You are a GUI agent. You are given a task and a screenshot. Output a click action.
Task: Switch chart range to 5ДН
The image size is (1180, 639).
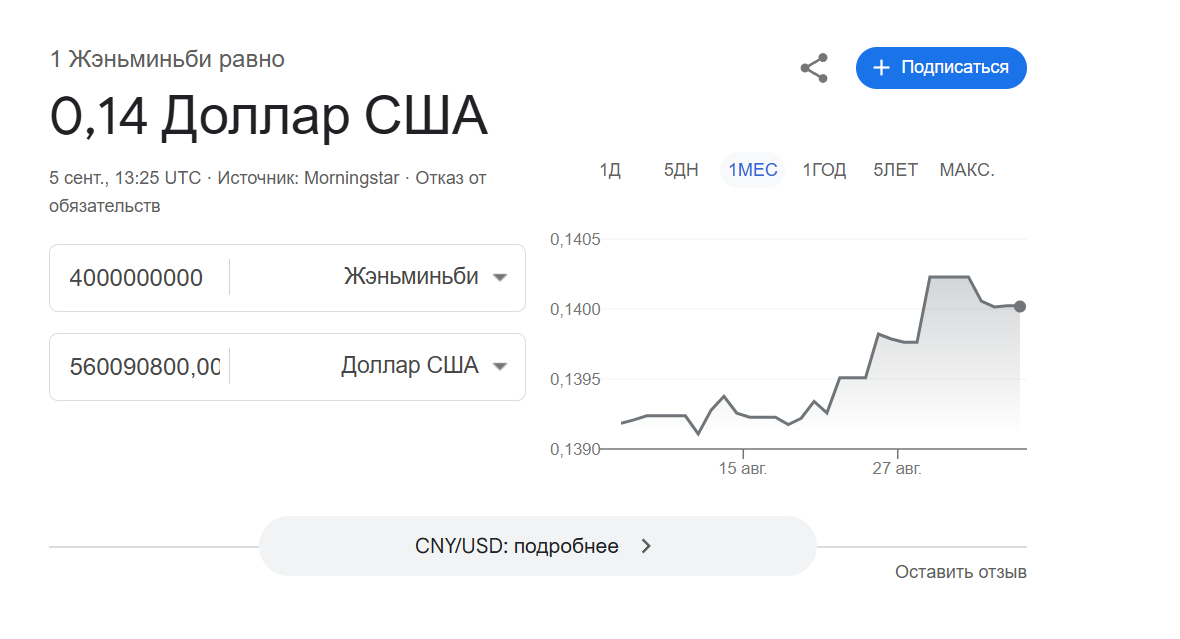tap(681, 170)
